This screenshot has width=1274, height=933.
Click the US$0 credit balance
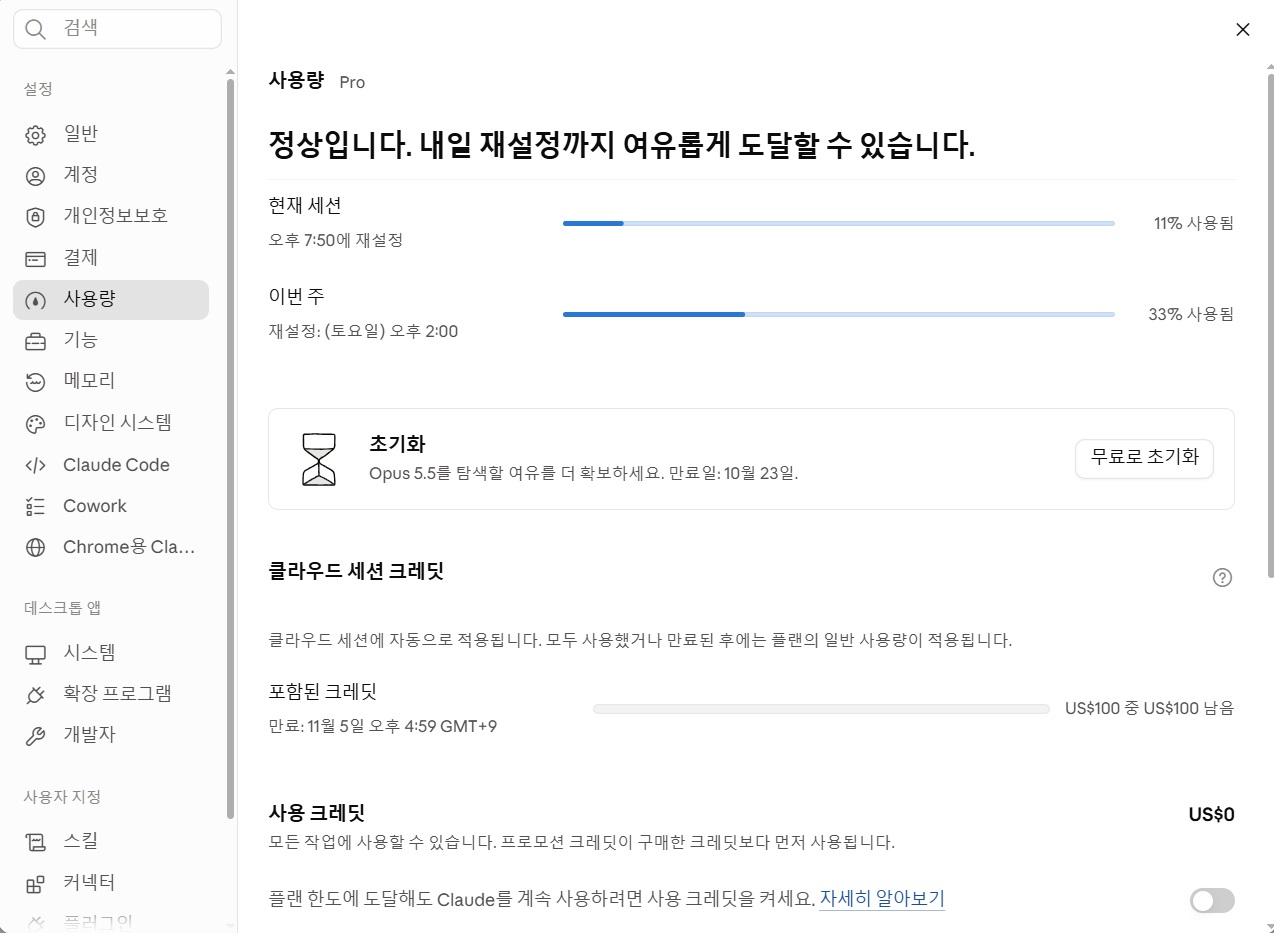1211,814
